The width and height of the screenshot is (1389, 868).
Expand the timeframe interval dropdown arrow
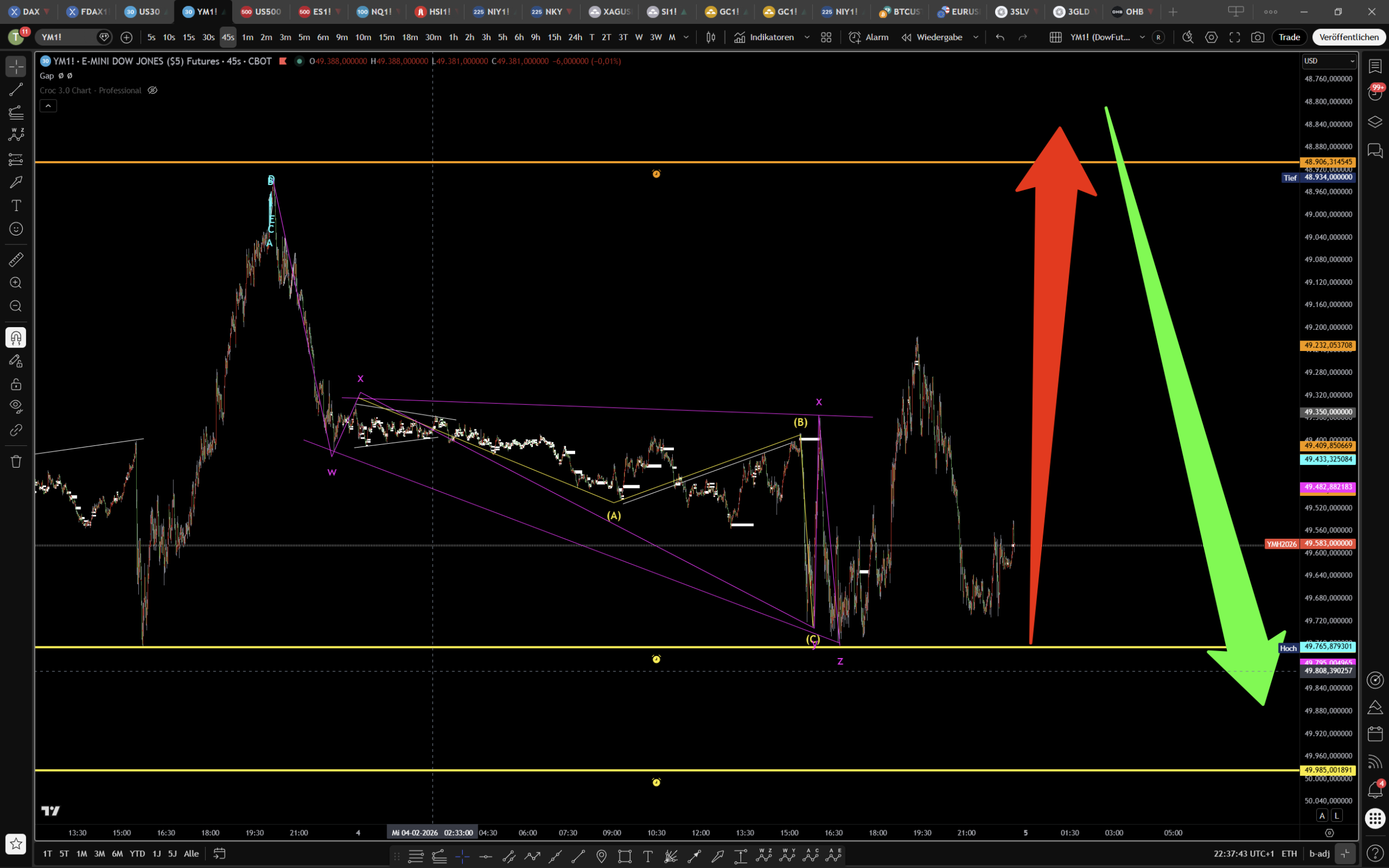(x=686, y=37)
